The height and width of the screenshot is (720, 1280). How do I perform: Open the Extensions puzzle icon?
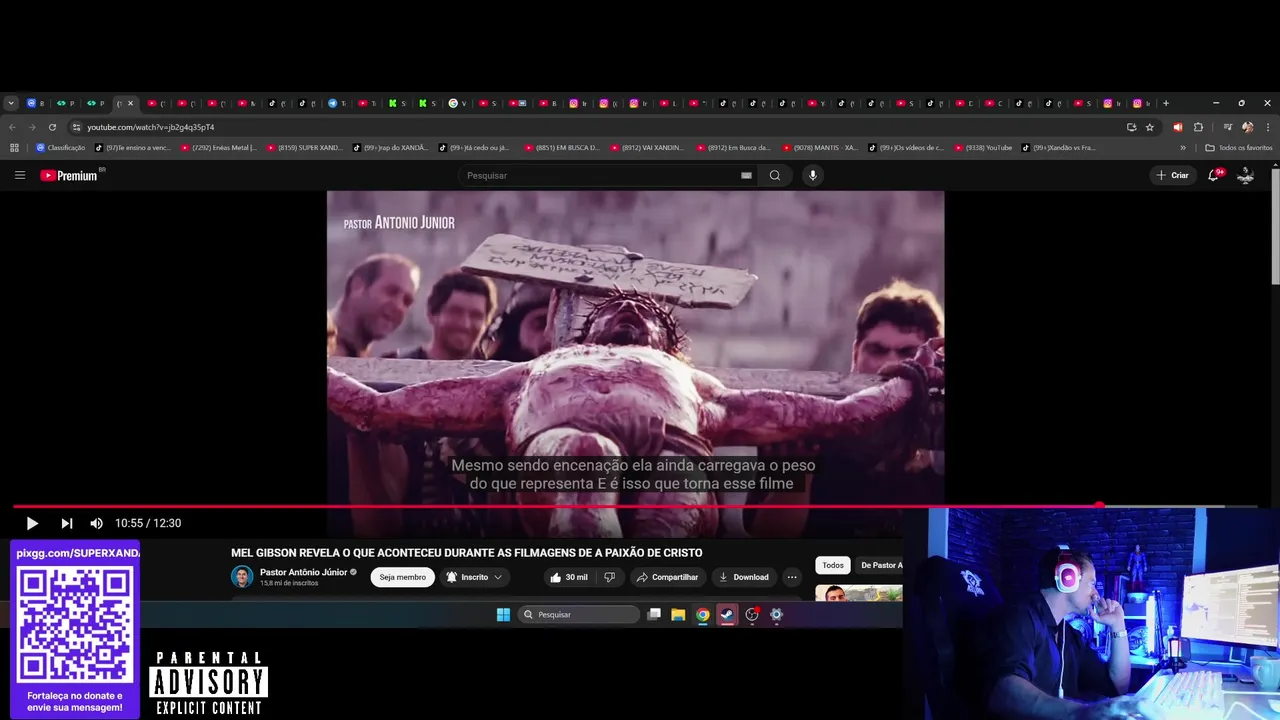point(1198,127)
